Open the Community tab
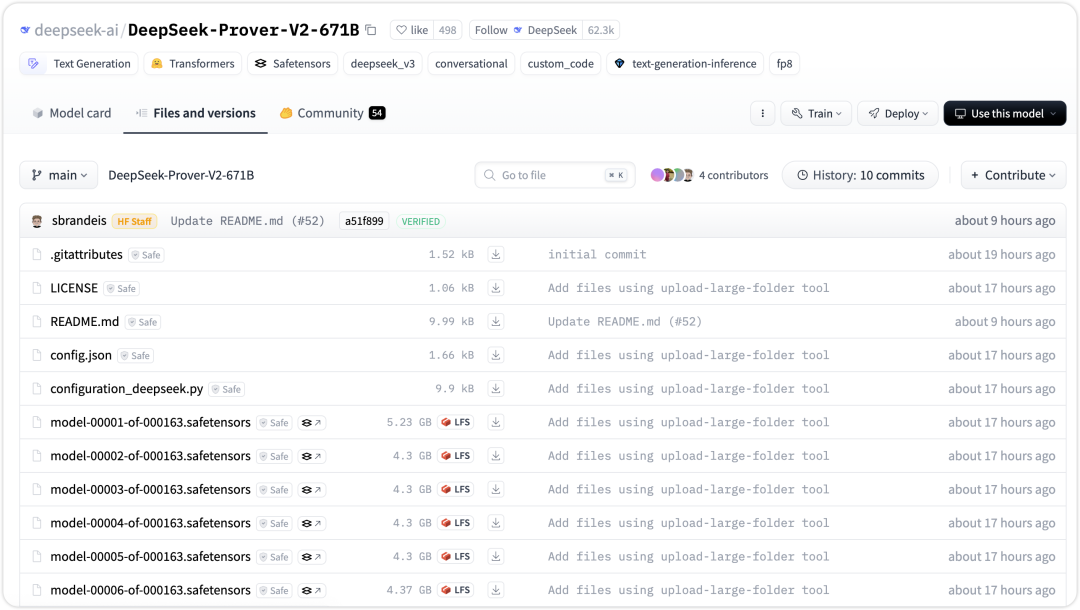This screenshot has width=1080, height=610. [x=332, y=113]
